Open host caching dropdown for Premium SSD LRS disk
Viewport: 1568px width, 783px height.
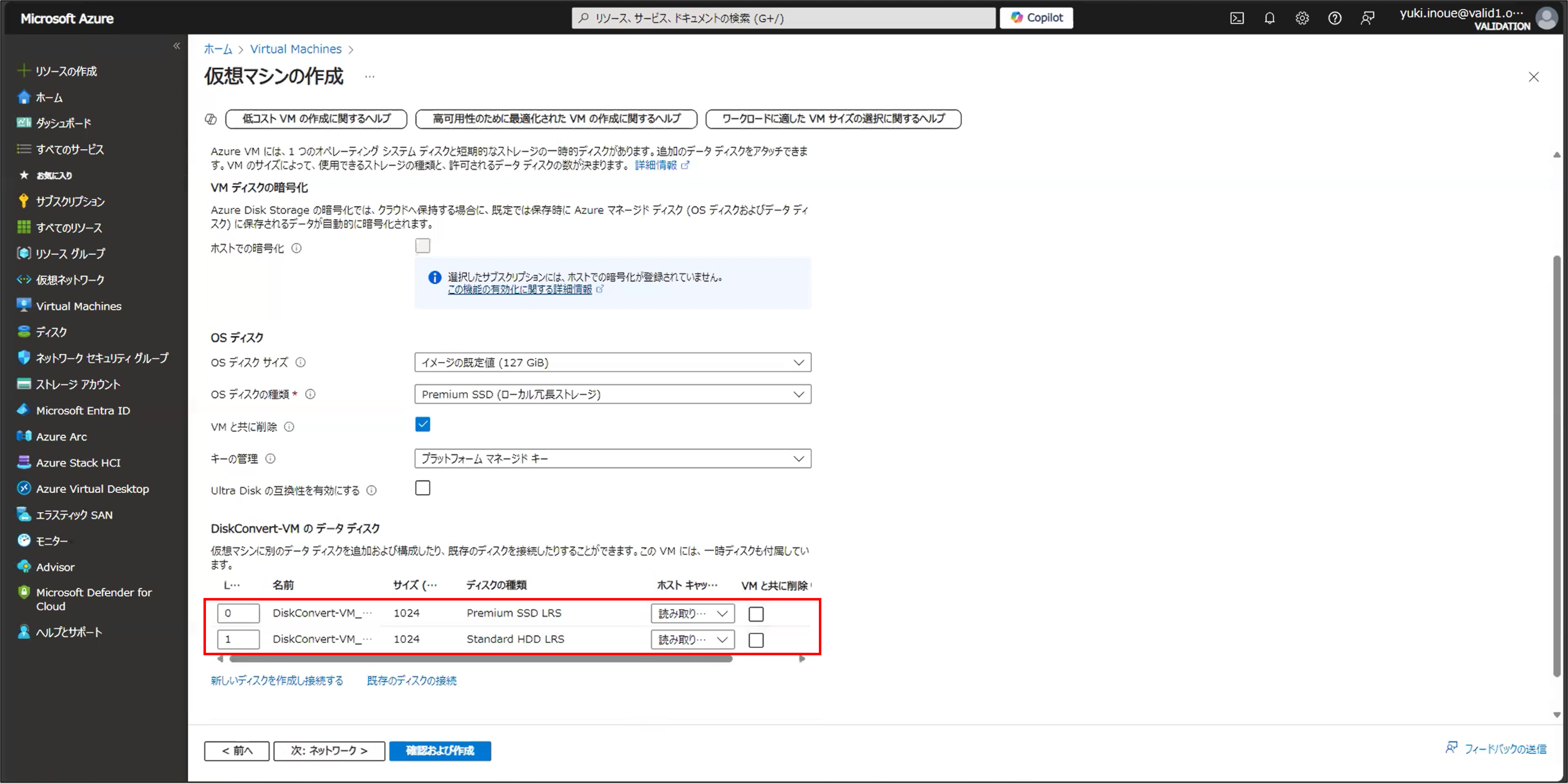pyautogui.click(x=693, y=613)
